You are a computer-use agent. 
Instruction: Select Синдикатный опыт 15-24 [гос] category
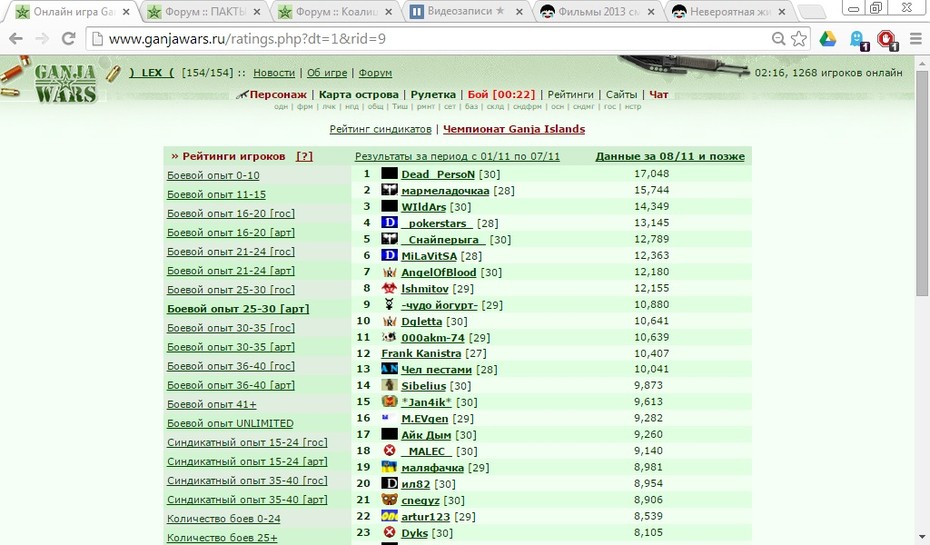[x=247, y=442]
